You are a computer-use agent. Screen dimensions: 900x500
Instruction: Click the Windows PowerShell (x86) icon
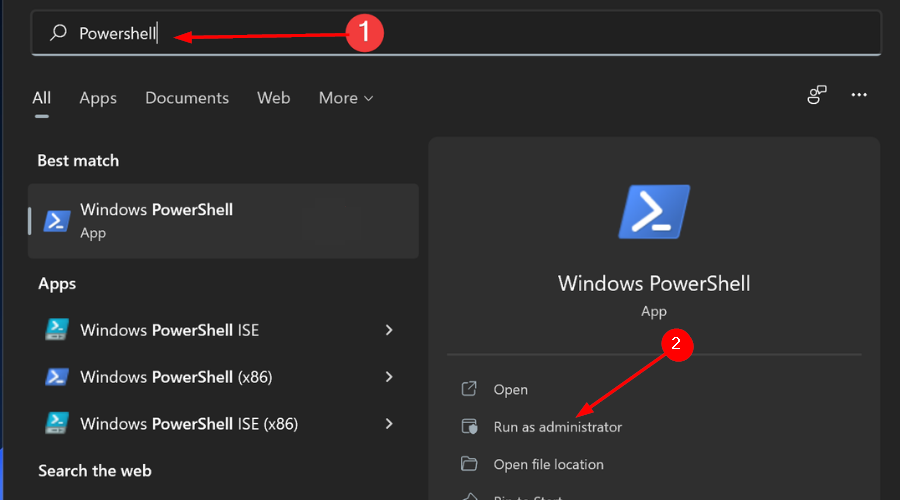[57, 377]
